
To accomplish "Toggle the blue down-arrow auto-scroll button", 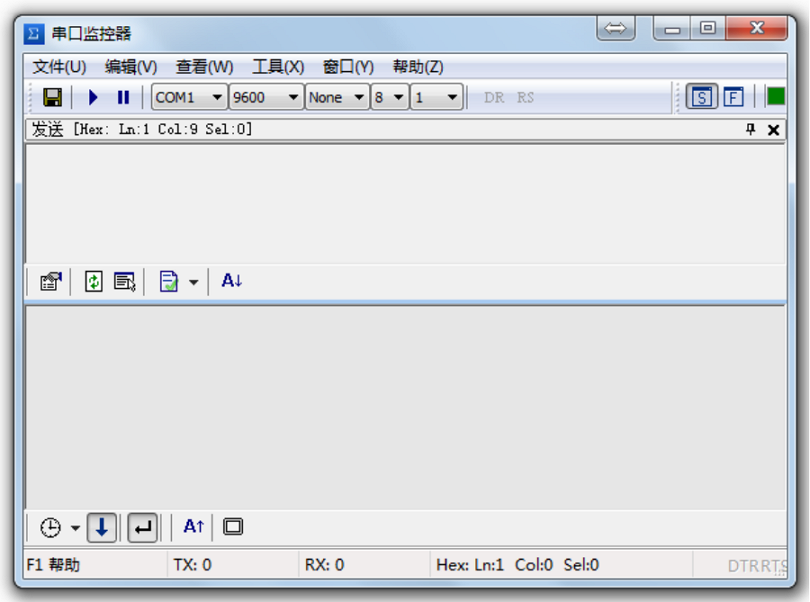I will (x=102, y=527).
